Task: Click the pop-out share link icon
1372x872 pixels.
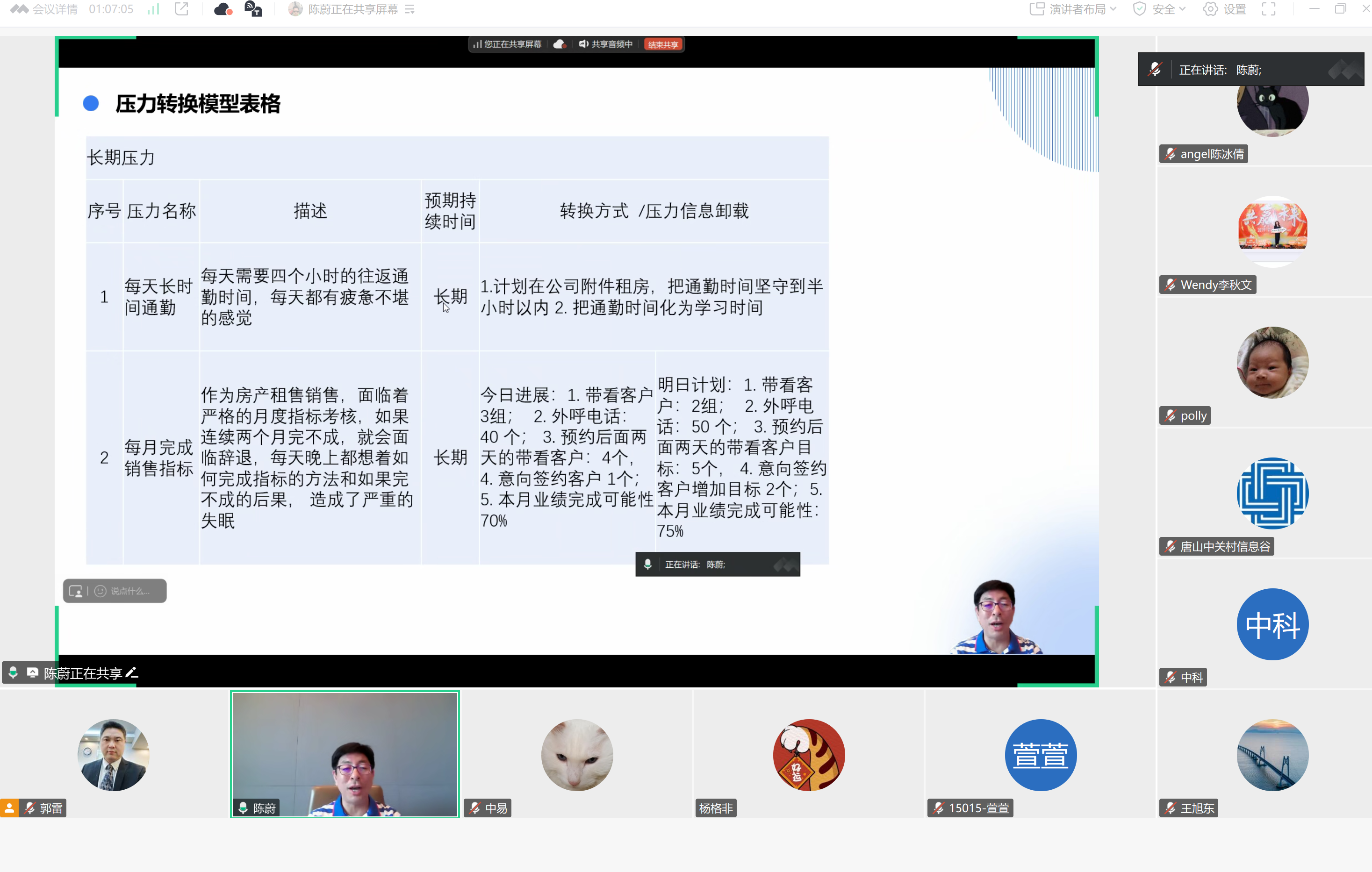Action: [x=181, y=9]
